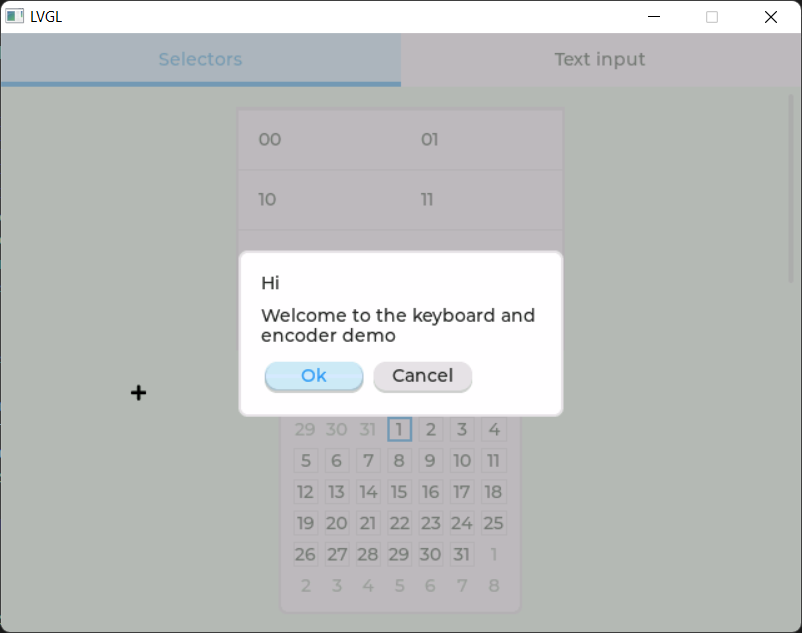Choose day 4 in first calendar row
The image size is (802, 633).
click(x=494, y=429)
